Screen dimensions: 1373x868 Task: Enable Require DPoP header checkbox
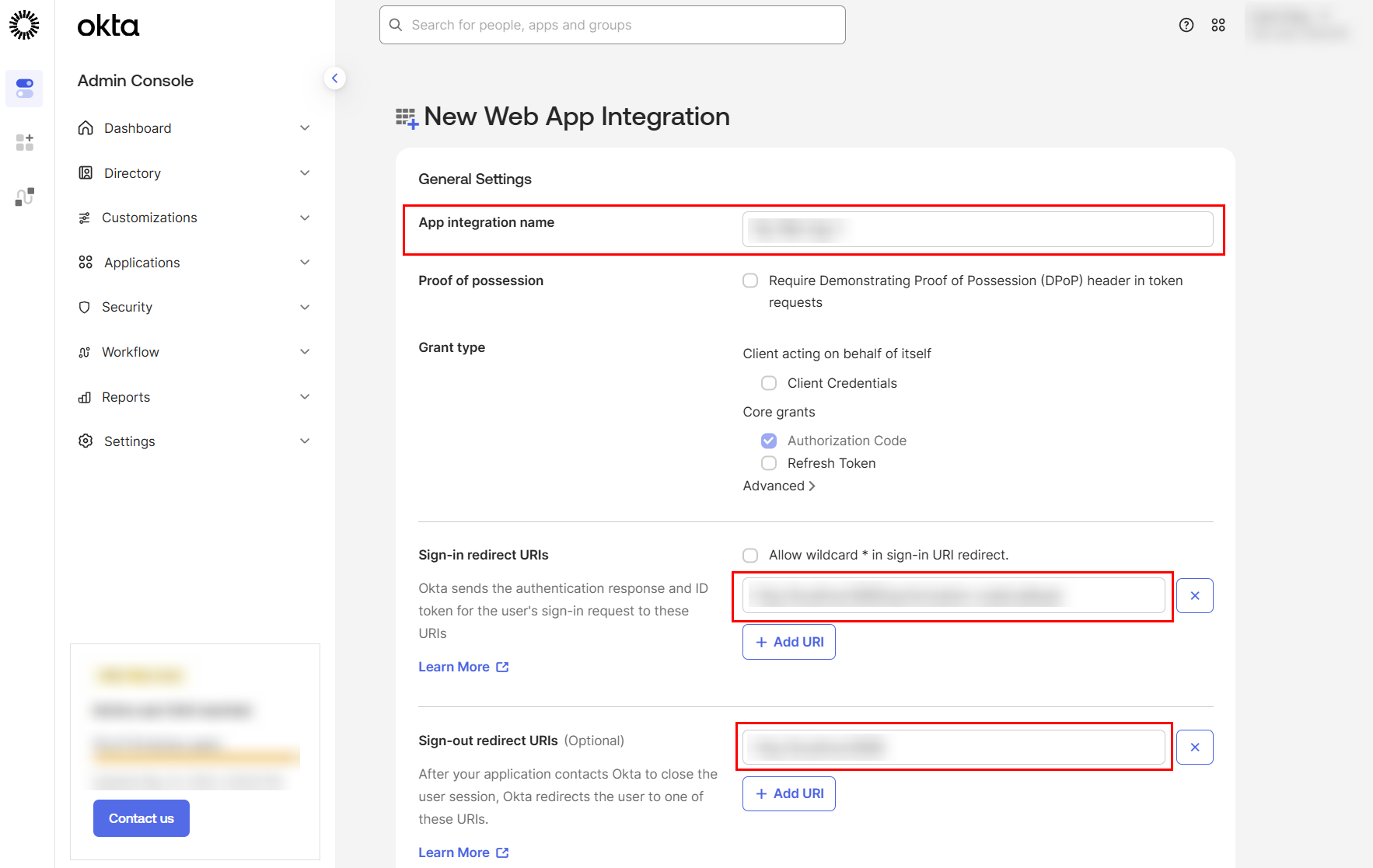click(750, 281)
